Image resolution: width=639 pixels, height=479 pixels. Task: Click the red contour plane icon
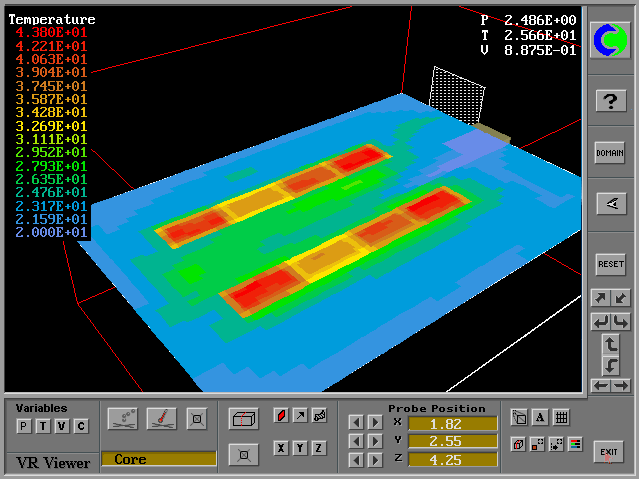[x=281, y=415]
